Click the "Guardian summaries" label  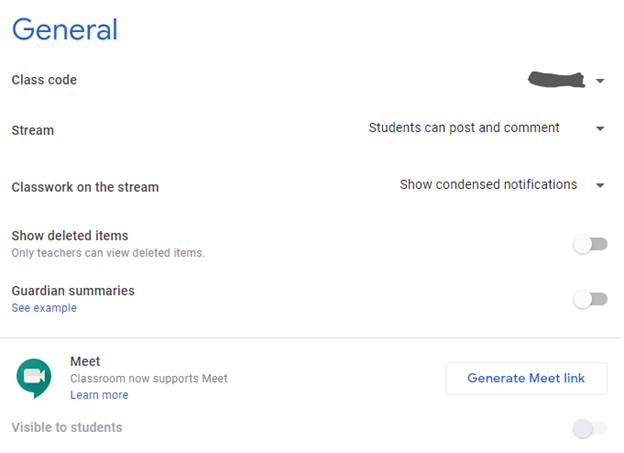pos(73,291)
